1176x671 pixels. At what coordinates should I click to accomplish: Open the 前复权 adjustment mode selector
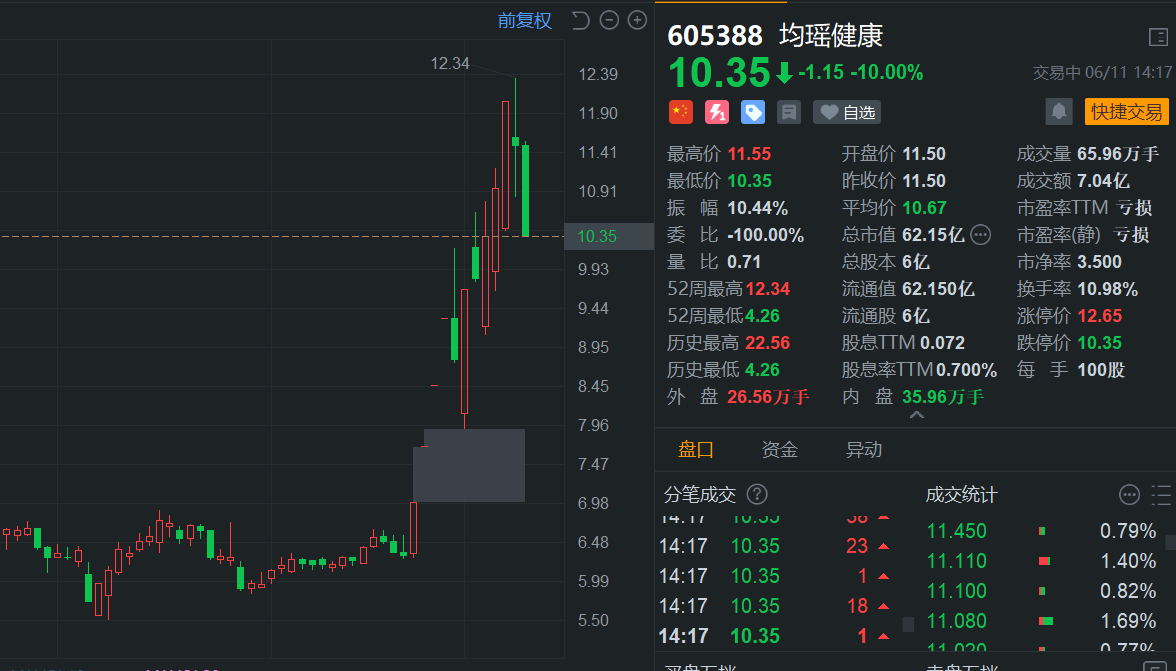525,20
